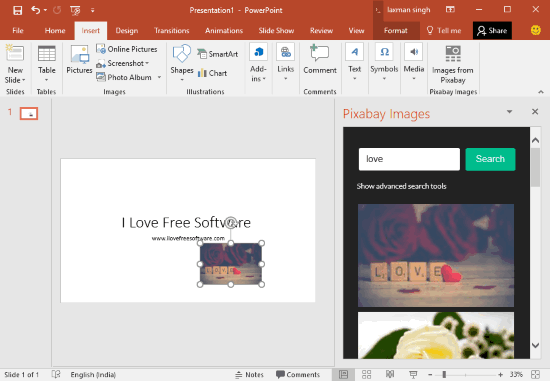
Task: Fit slide to current window
Action: (x=535, y=375)
